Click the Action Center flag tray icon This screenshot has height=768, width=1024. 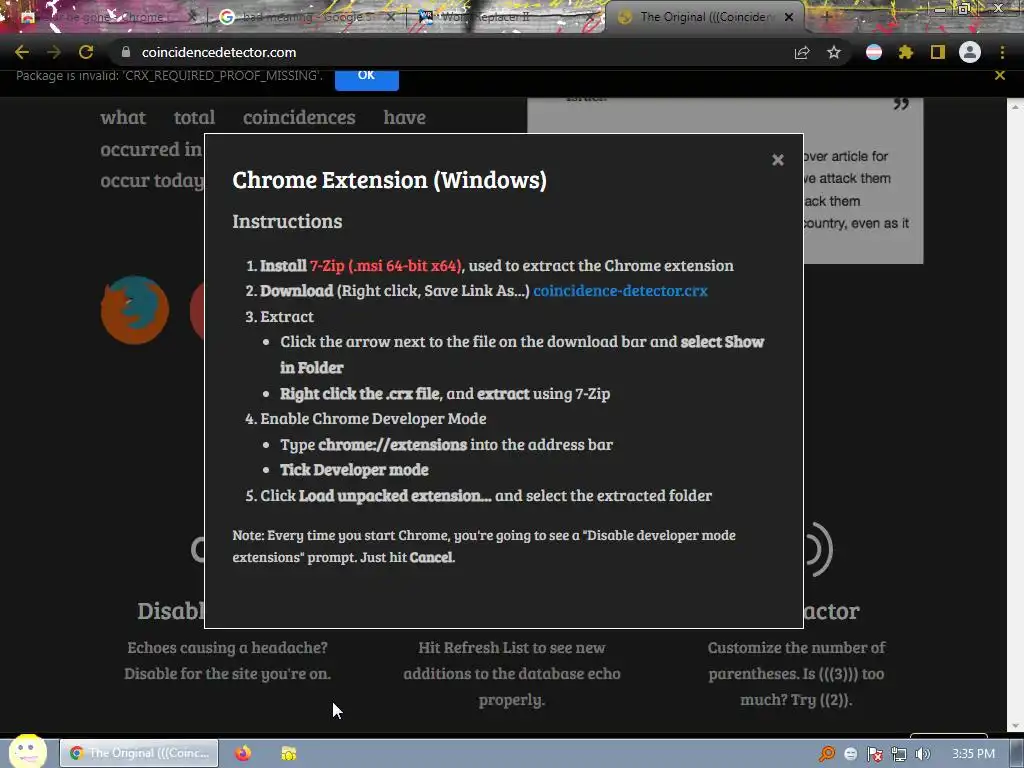pyautogui.click(x=874, y=754)
